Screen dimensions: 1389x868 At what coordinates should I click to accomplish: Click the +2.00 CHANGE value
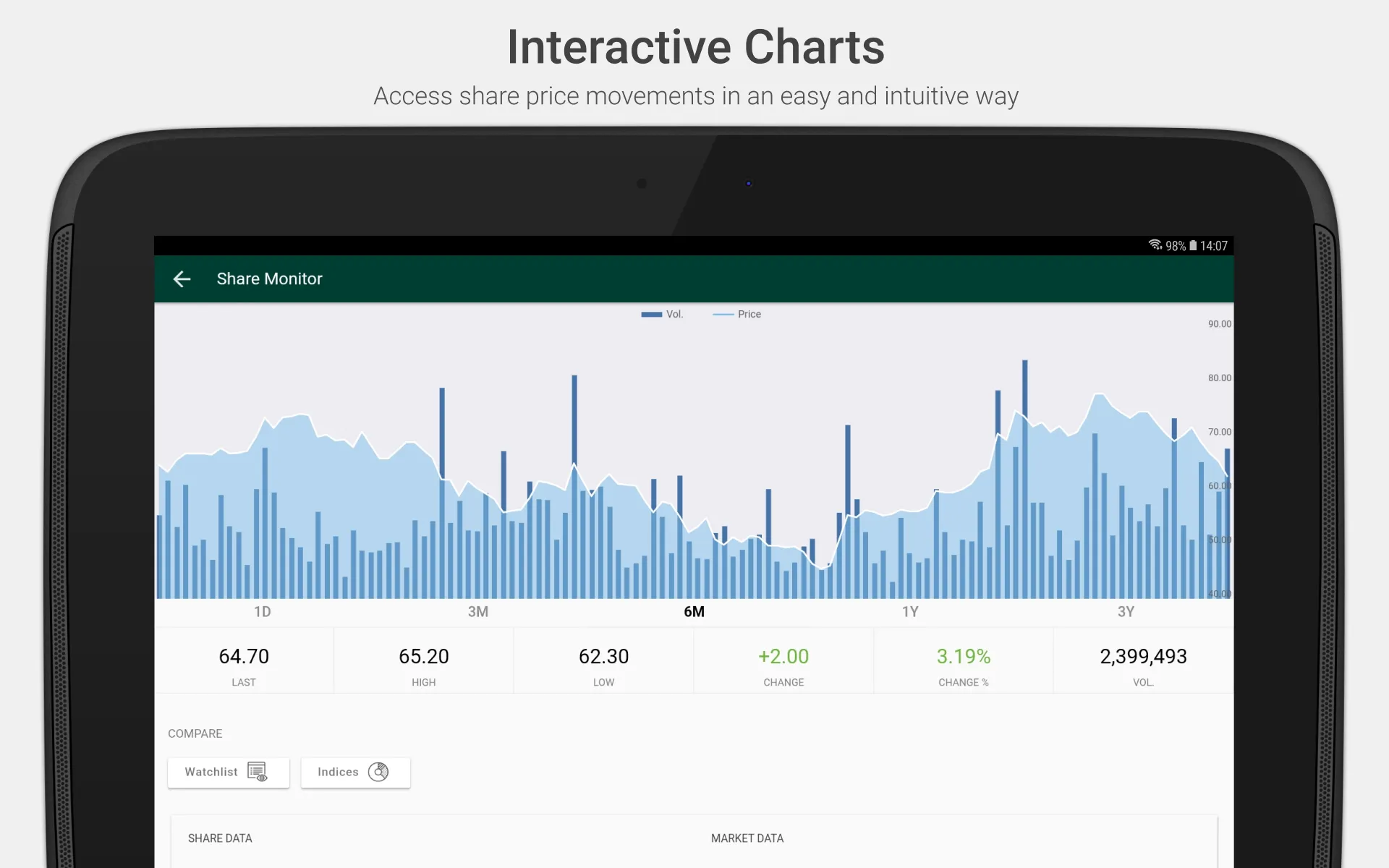pyautogui.click(x=783, y=657)
